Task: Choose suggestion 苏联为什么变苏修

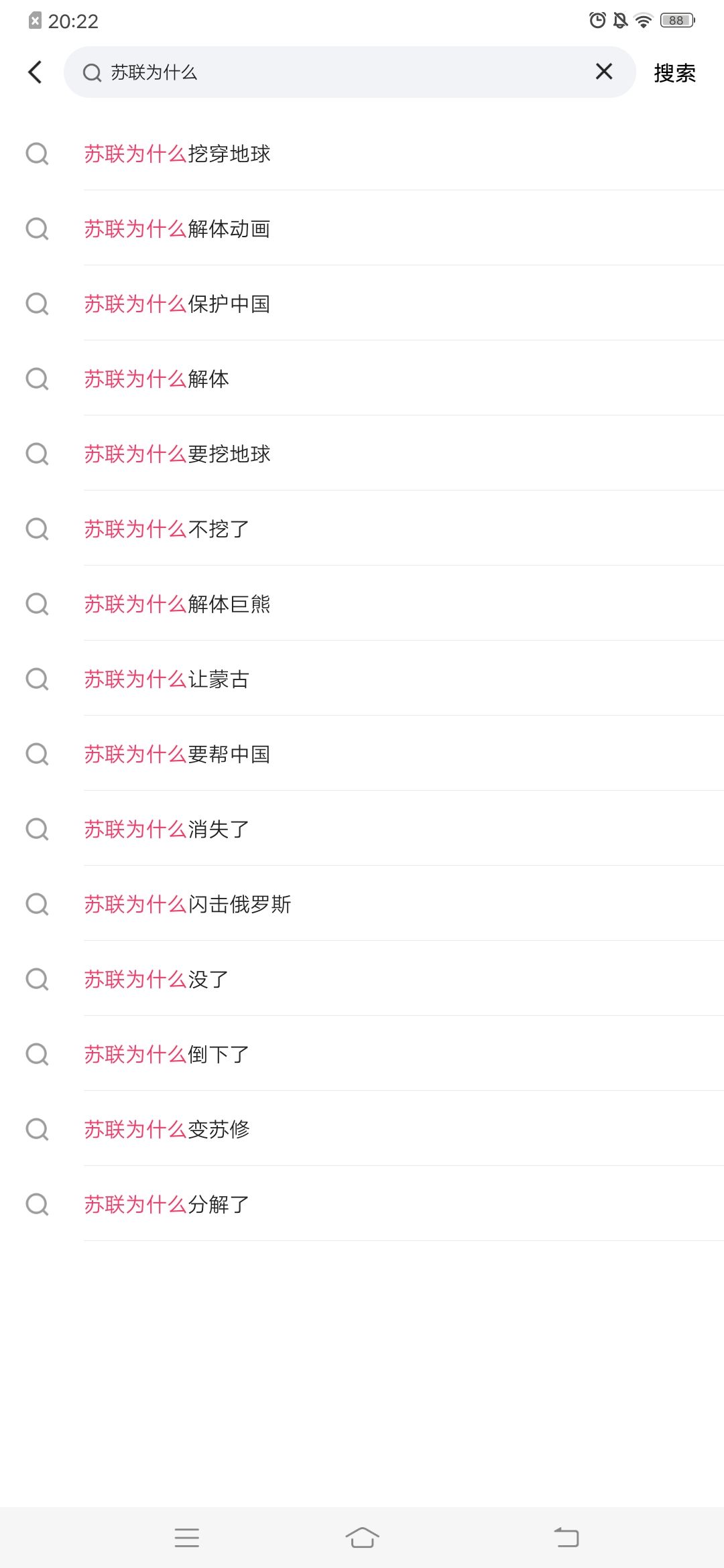Action: point(166,1130)
